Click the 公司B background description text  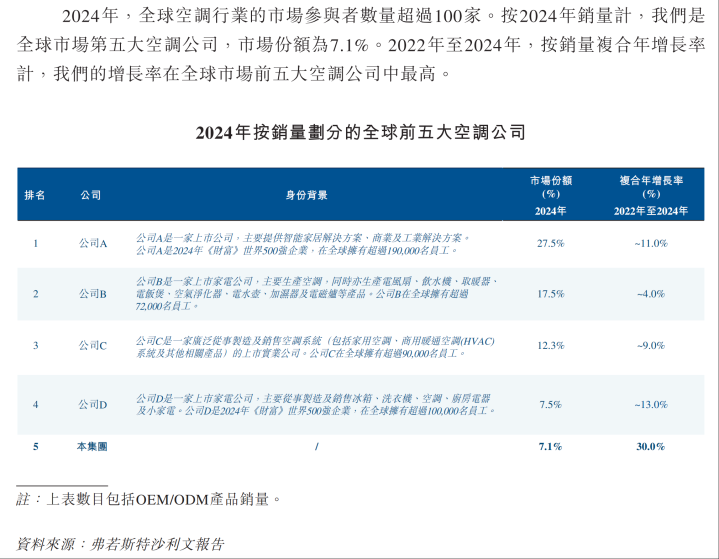[317, 293]
